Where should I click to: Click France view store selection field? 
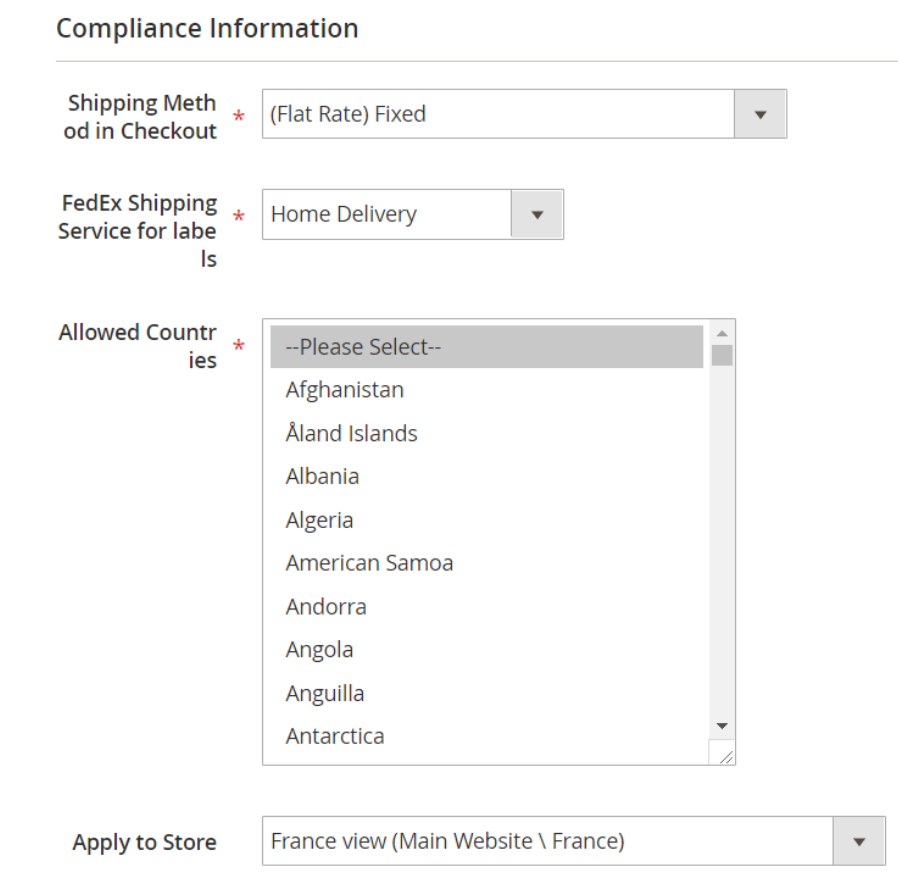click(x=574, y=841)
